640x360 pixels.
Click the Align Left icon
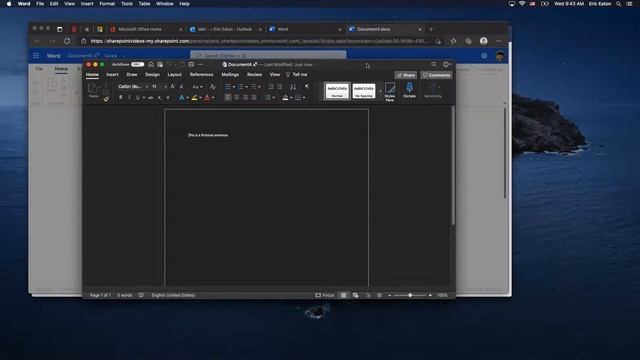click(228, 98)
